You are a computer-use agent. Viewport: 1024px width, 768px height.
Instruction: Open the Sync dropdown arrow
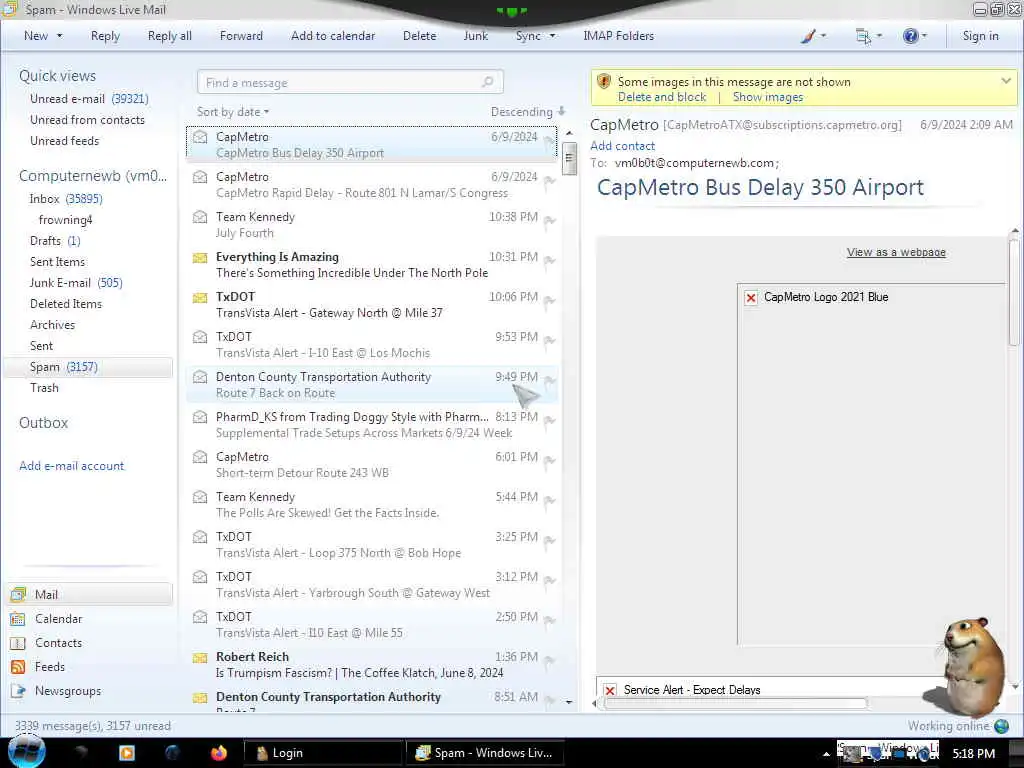(x=552, y=36)
